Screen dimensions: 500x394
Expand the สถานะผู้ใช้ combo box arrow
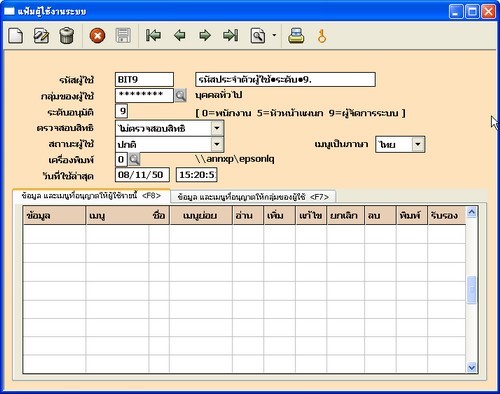click(217, 144)
